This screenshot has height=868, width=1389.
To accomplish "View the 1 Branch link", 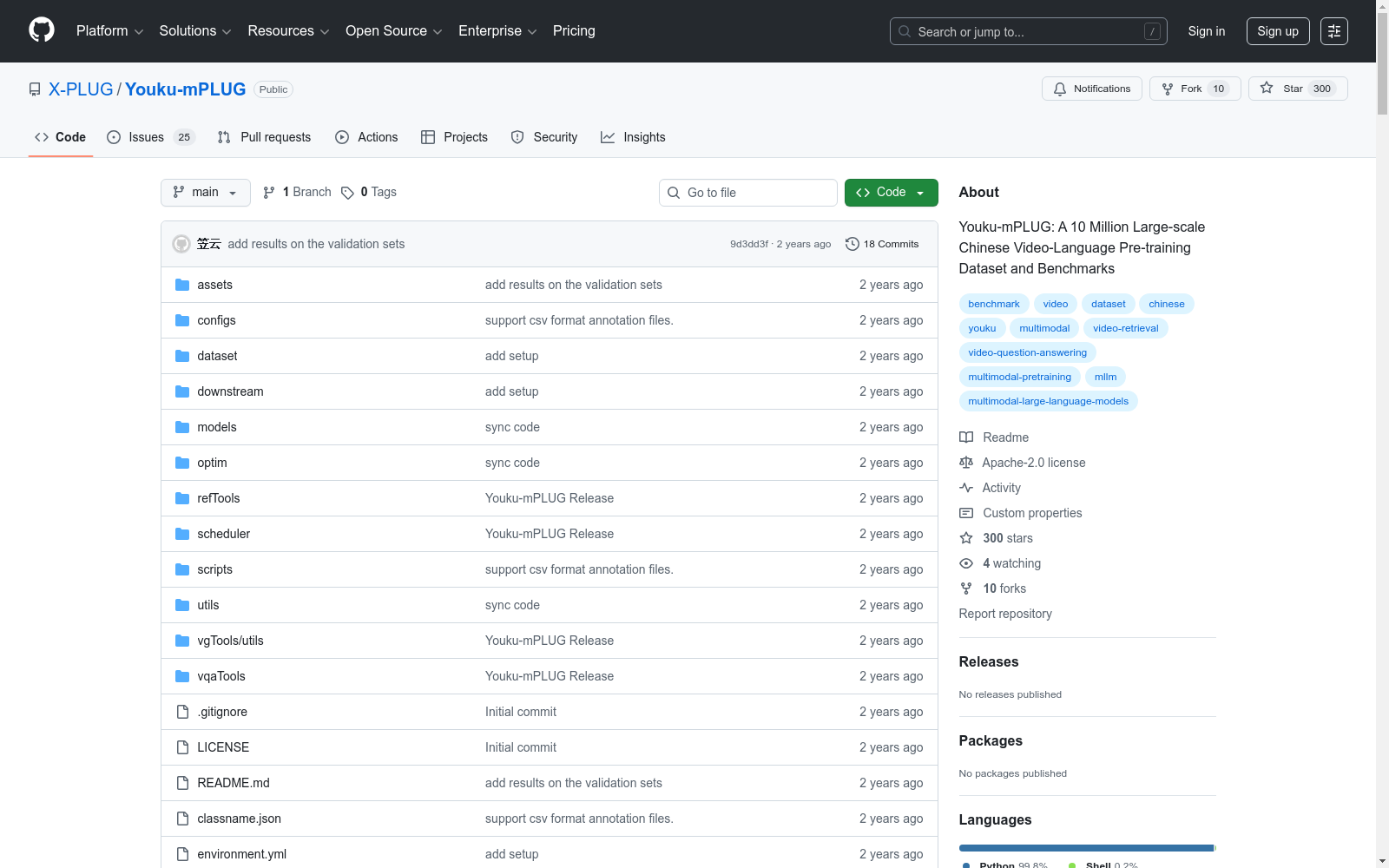I will [x=297, y=193].
